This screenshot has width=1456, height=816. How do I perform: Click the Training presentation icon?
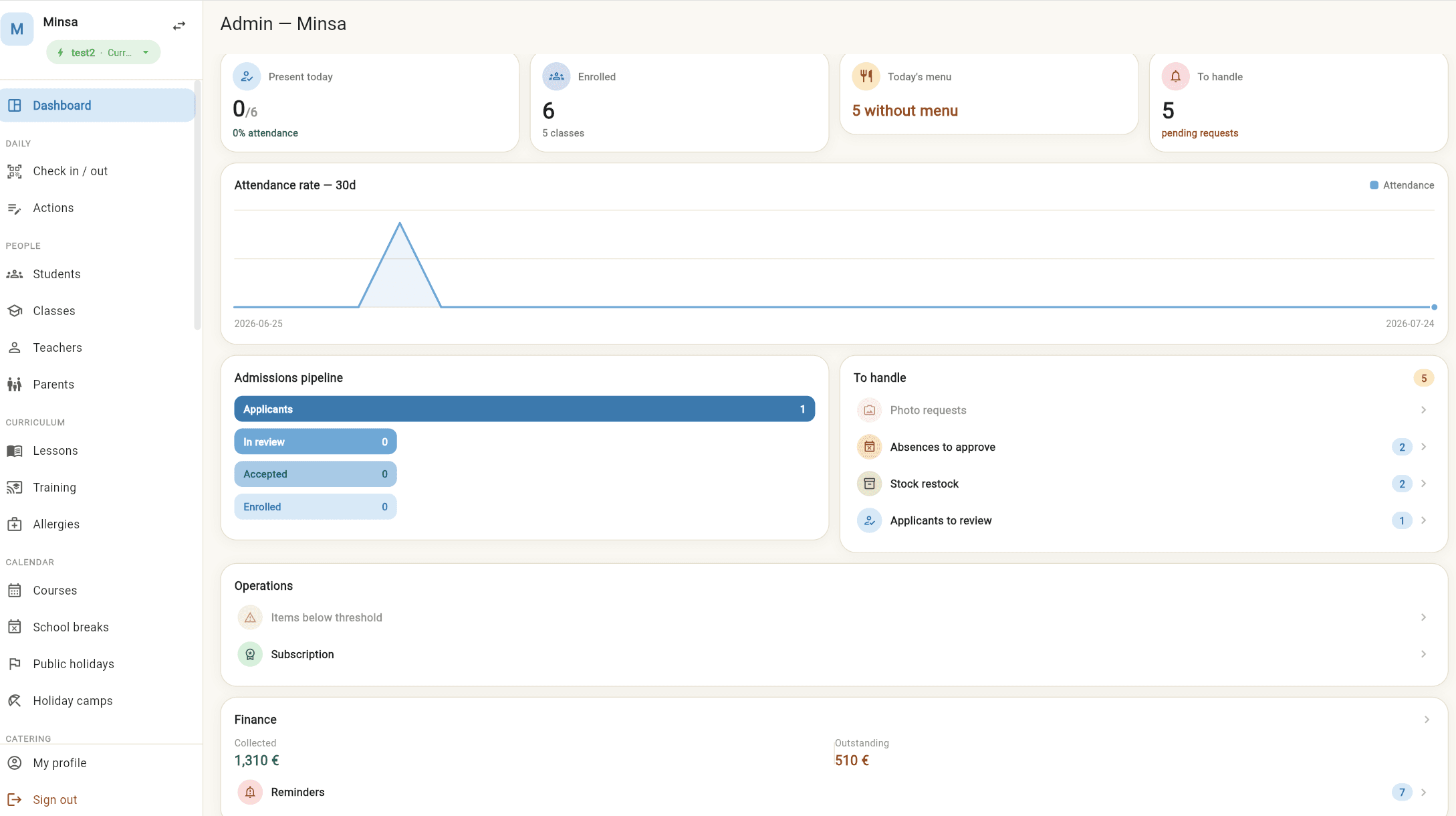[15, 488]
